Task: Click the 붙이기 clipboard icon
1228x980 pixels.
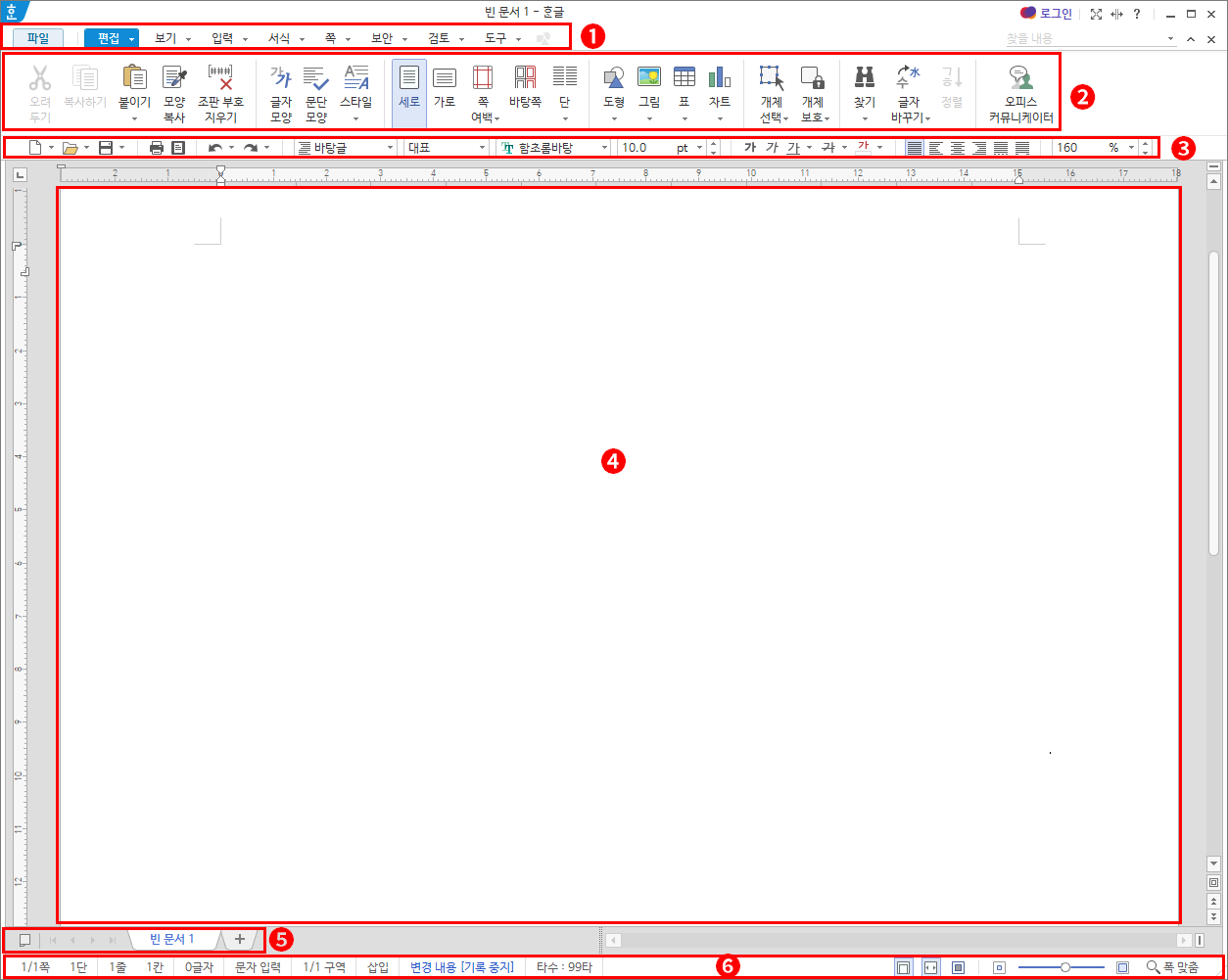Action: (134, 77)
